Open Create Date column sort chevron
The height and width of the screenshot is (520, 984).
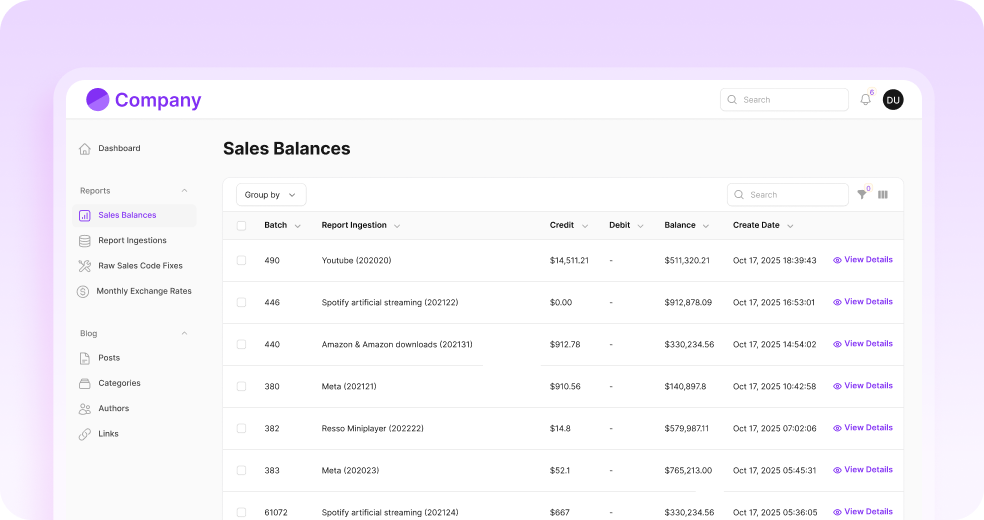click(x=790, y=226)
